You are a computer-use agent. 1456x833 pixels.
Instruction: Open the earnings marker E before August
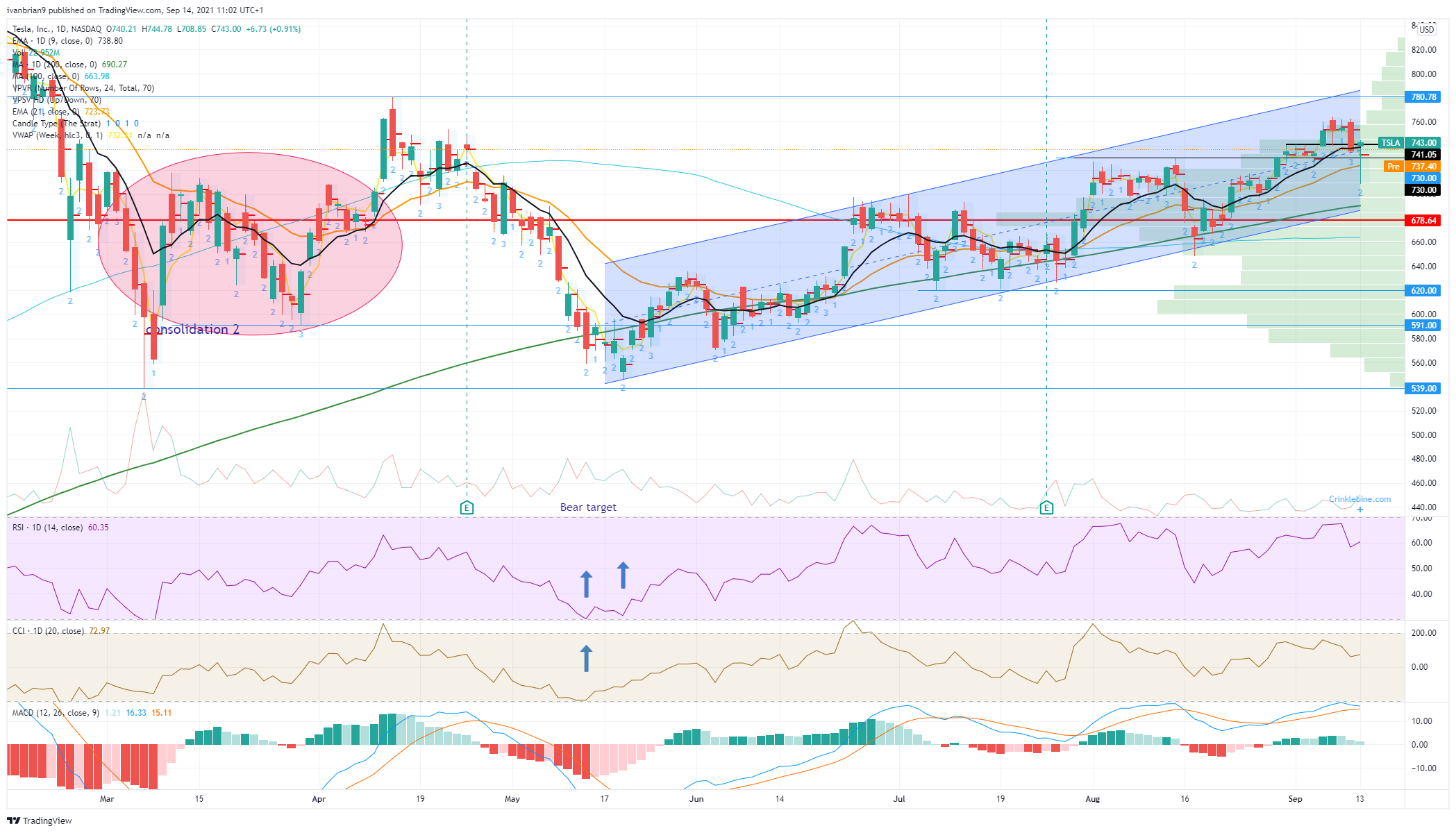click(1046, 507)
